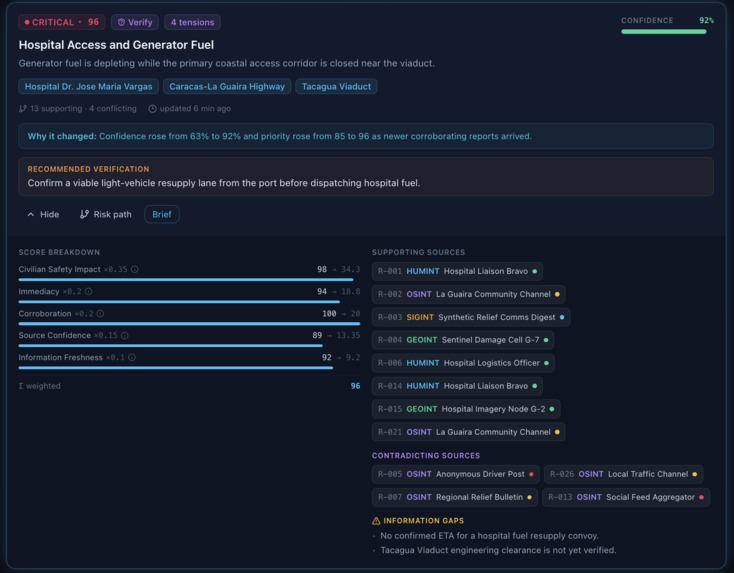Click the 92% confidence value
The height and width of the screenshot is (573, 734).
[706, 21]
